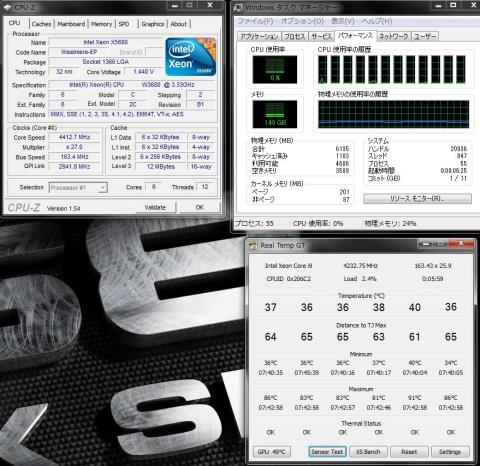Image resolution: width=480 pixels, height=466 pixels.
Task: Click the Core Speed value 4412.7 MHz
Action: (x=75, y=137)
